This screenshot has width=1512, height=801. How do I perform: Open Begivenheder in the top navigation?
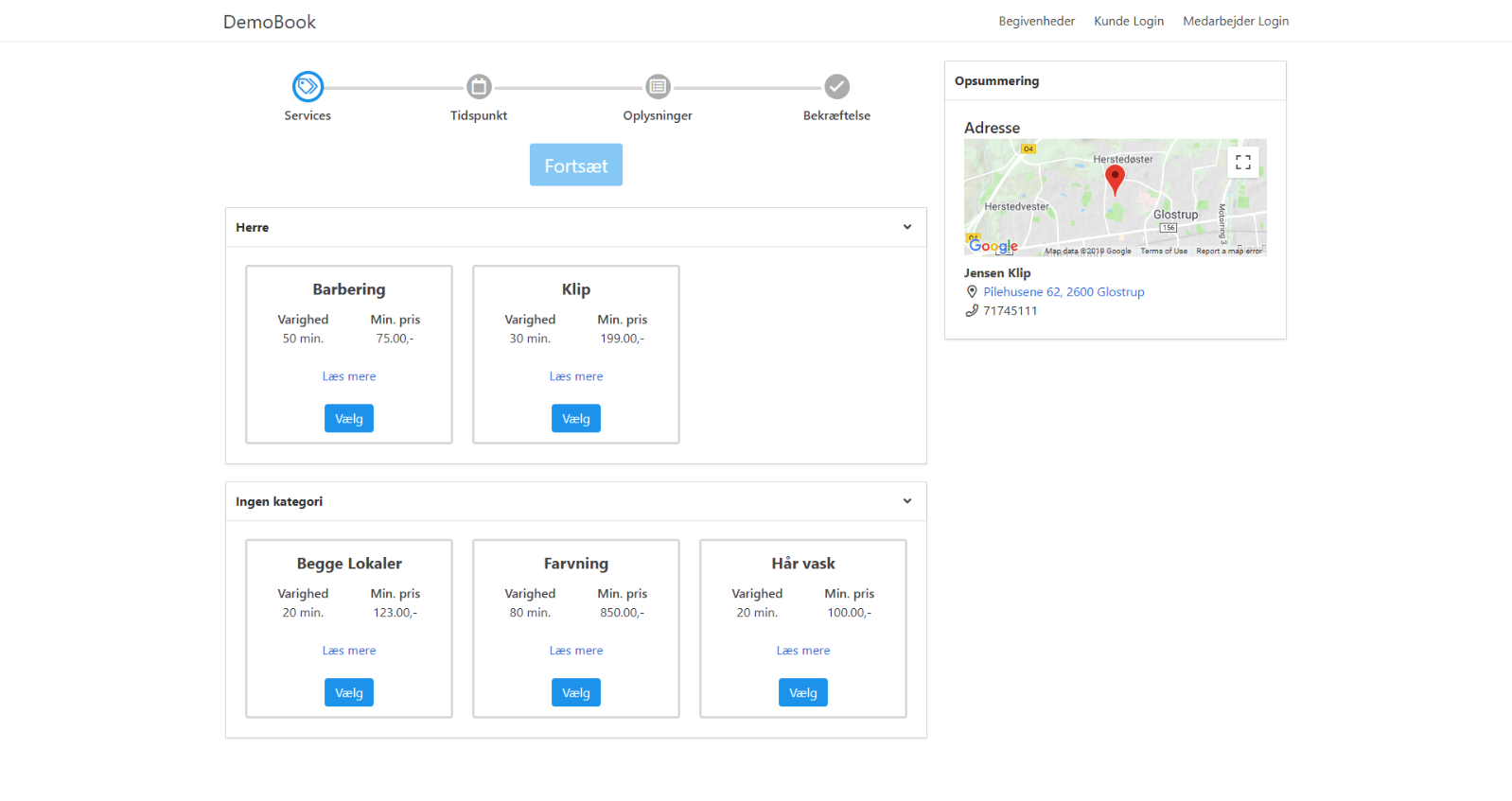[1036, 21]
